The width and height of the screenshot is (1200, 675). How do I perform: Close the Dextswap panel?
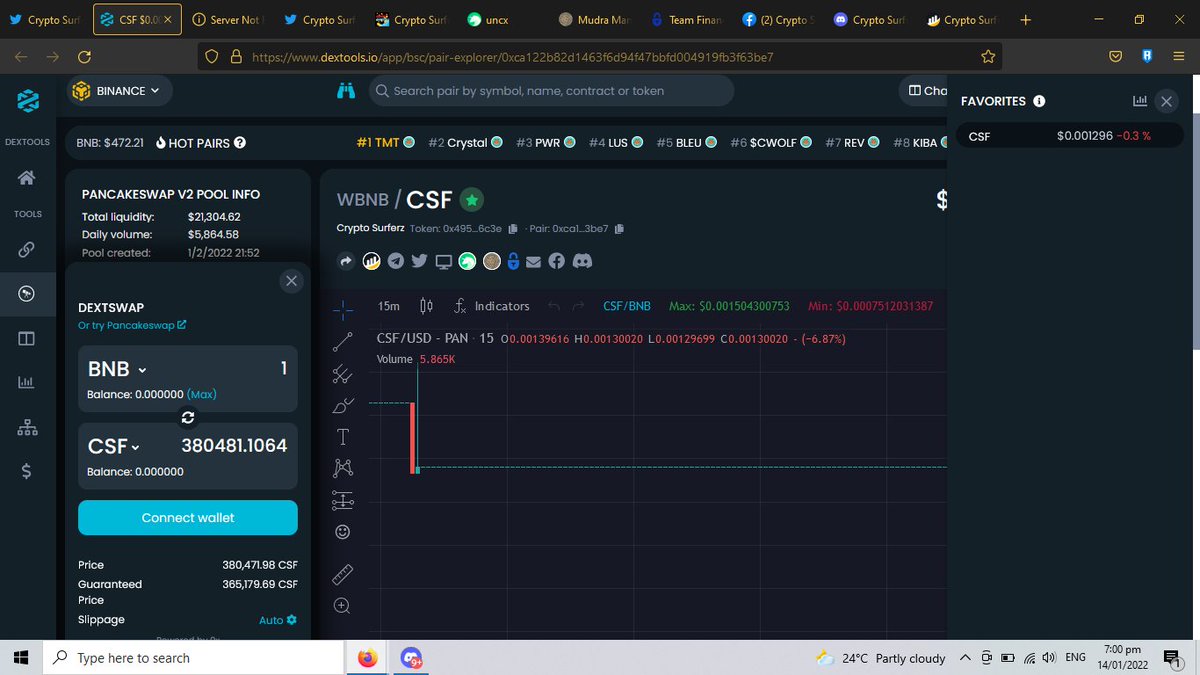291,281
